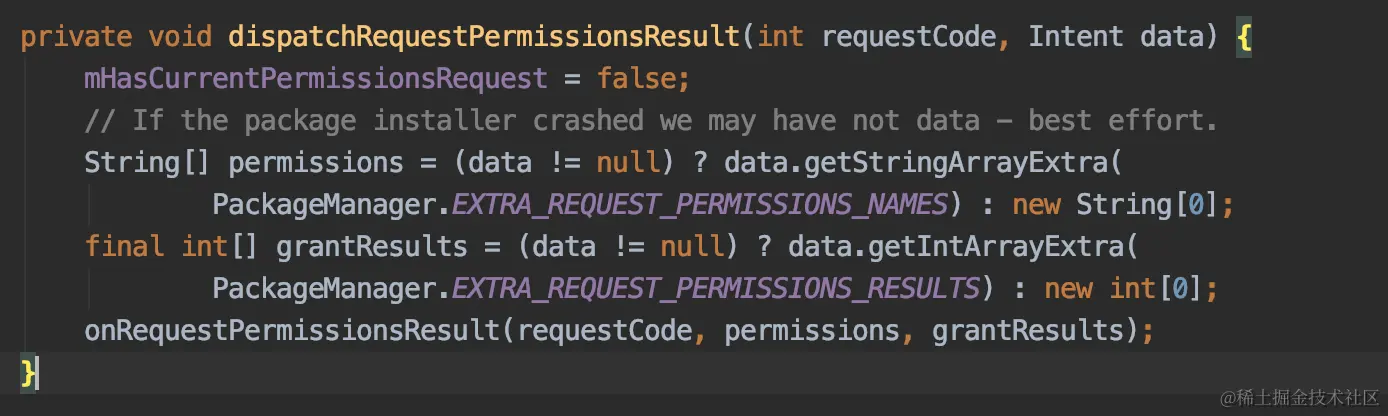Click the Intent parameter type
Screen dimensions: 1388x416
1076,37
